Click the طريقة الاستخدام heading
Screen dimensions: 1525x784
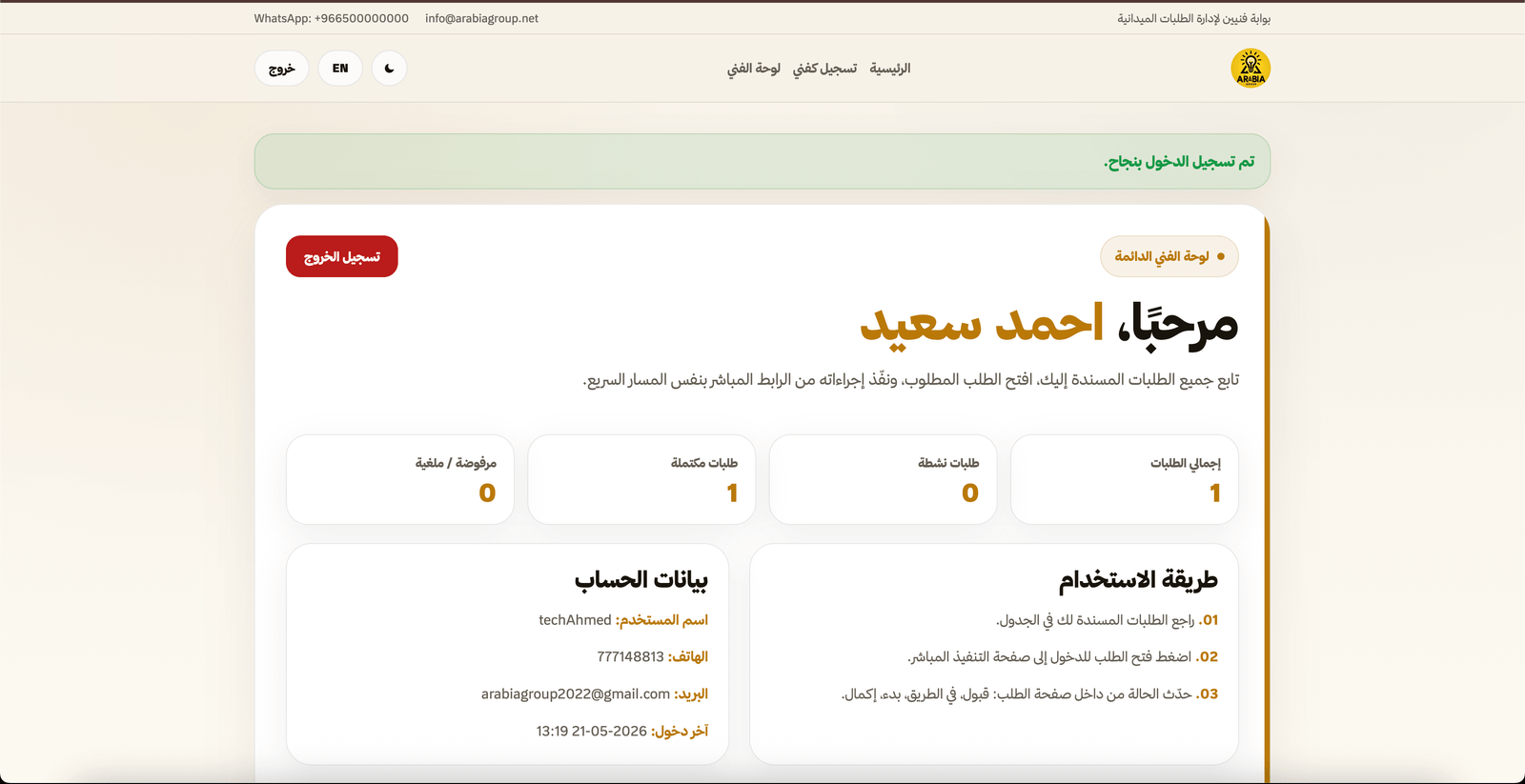coord(1138,579)
